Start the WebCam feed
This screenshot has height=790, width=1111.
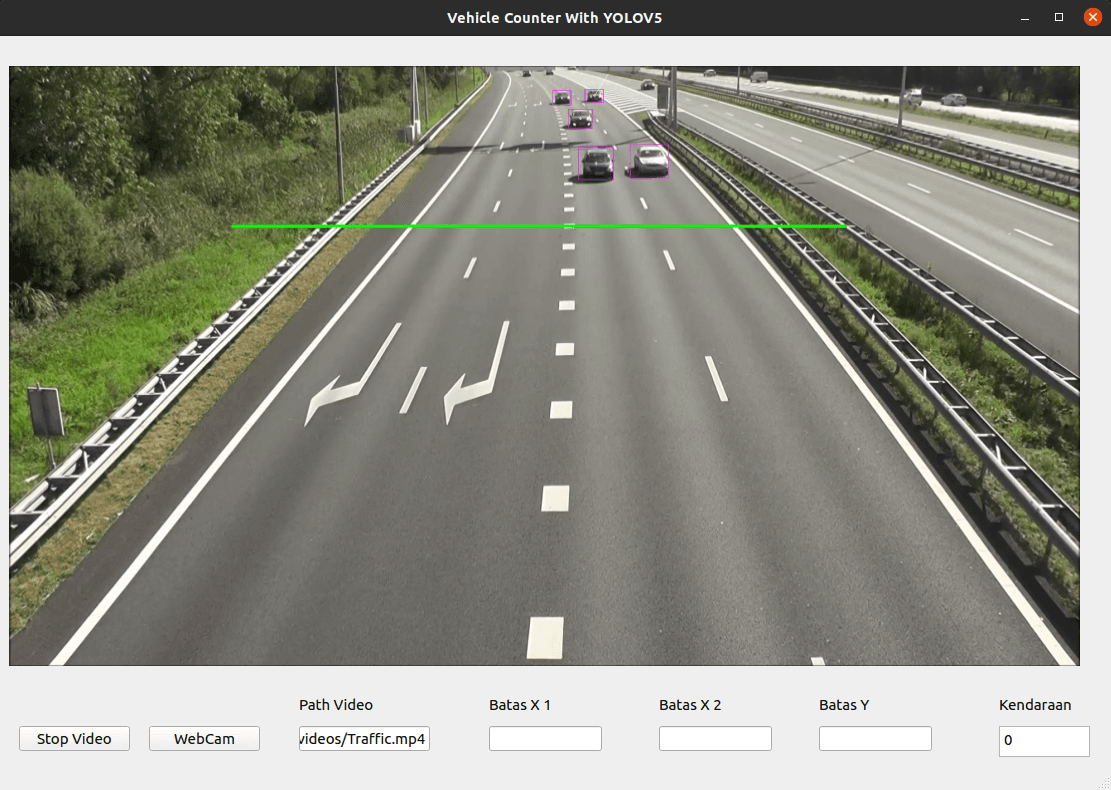click(x=204, y=738)
